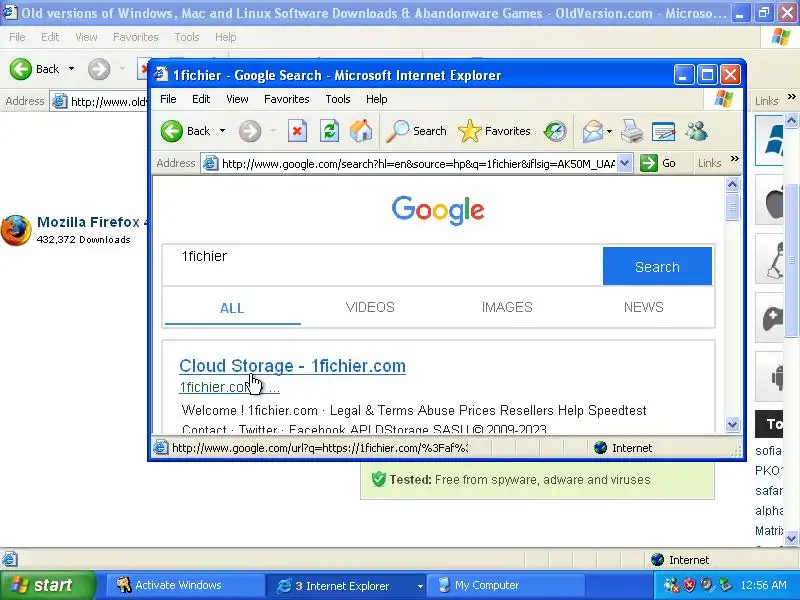Click the OldVersion window scroll down arrow
The height and width of the screenshot is (600, 800).
coord(791,538)
